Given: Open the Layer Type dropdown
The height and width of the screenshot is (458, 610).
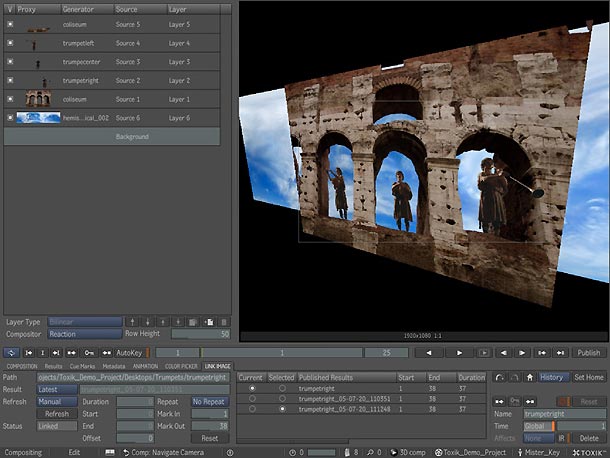Looking at the screenshot, I should 85,321.
